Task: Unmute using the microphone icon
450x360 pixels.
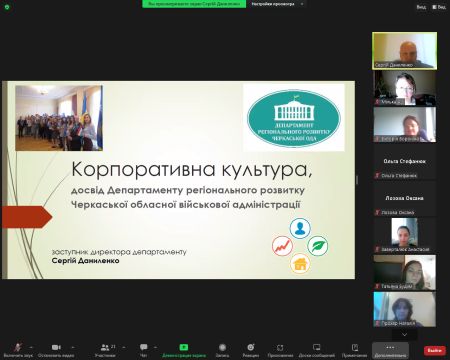Action: 18,347
